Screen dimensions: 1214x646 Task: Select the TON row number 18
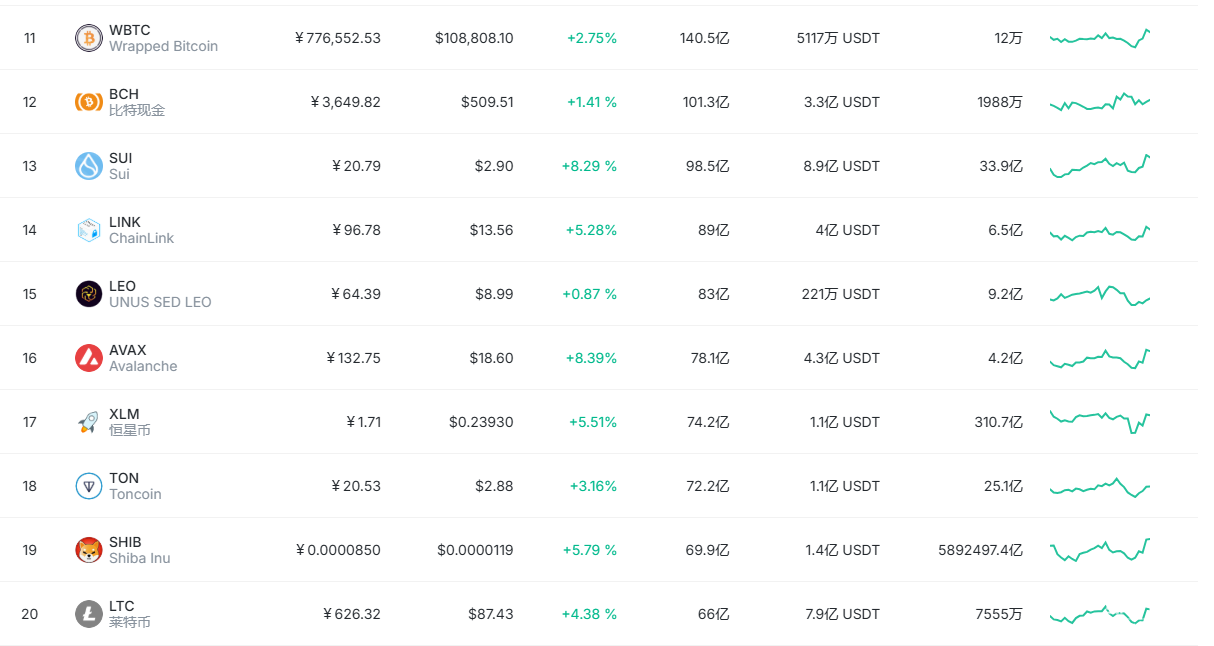30,486
